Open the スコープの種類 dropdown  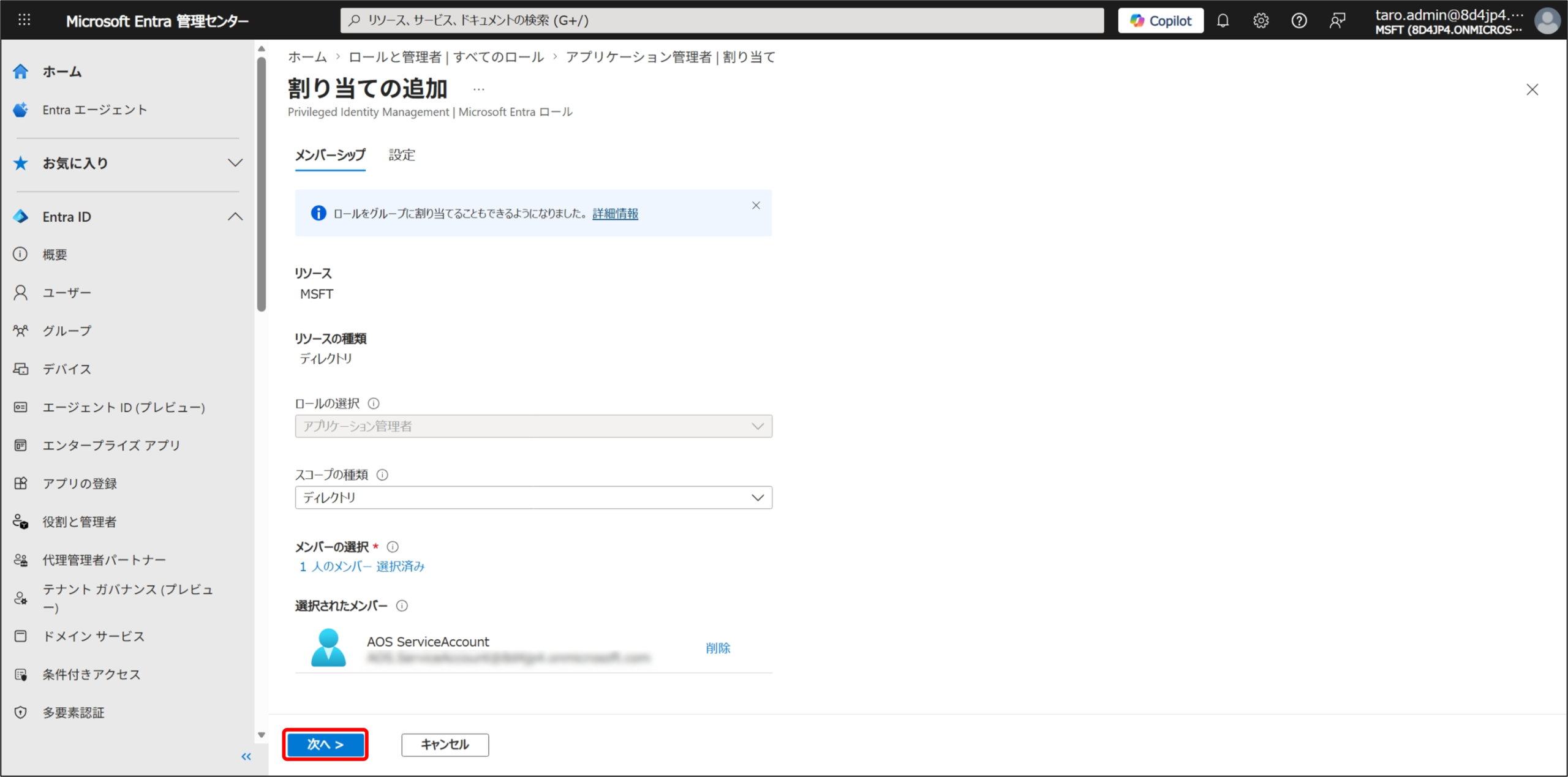[533, 498]
